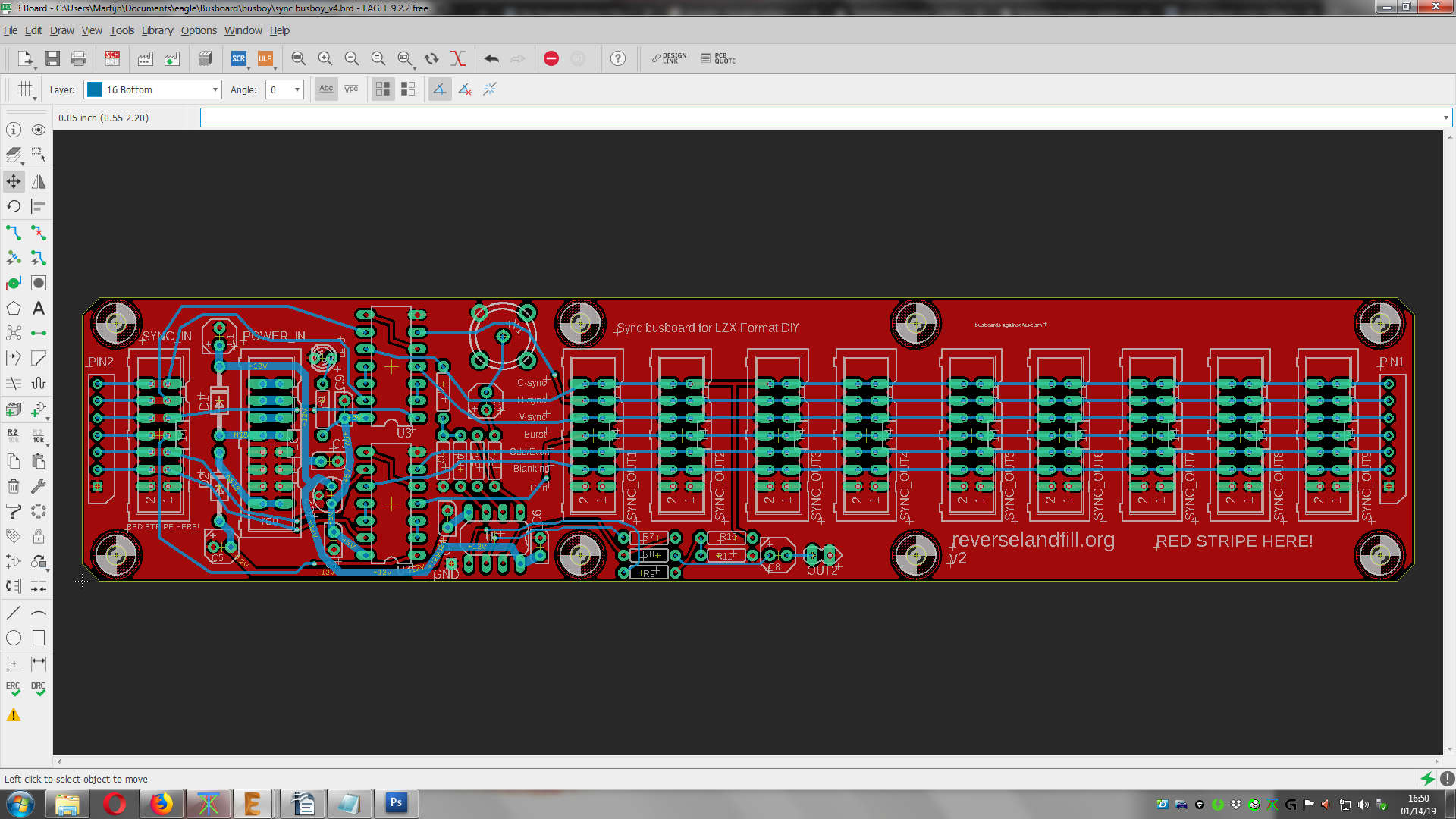Switch to schematic with SCH/BRD button

pyautogui.click(x=112, y=58)
